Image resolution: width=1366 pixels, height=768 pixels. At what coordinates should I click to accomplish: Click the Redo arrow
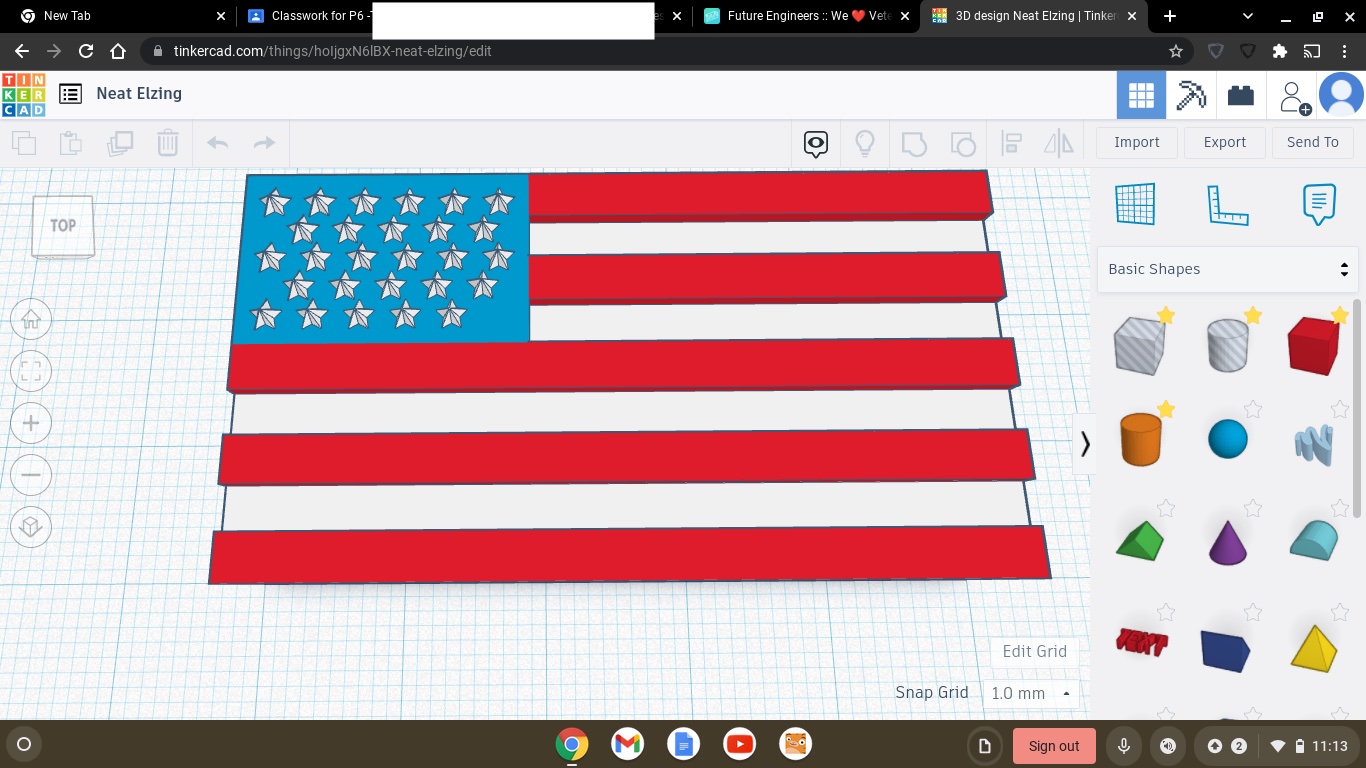pyautogui.click(x=264, y=143)
